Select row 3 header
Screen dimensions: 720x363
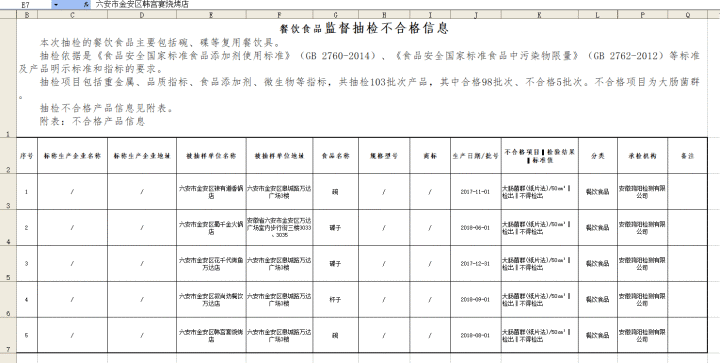point(8,192)
